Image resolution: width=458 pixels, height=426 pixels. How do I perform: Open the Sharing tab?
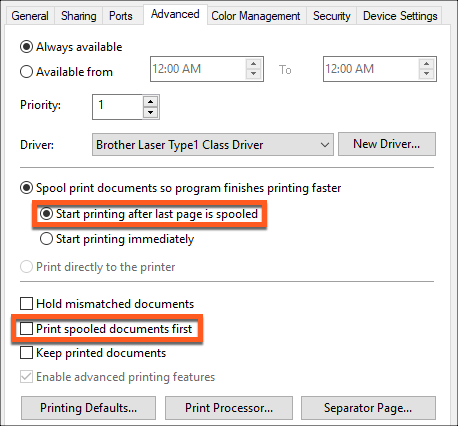coord(79,16)
